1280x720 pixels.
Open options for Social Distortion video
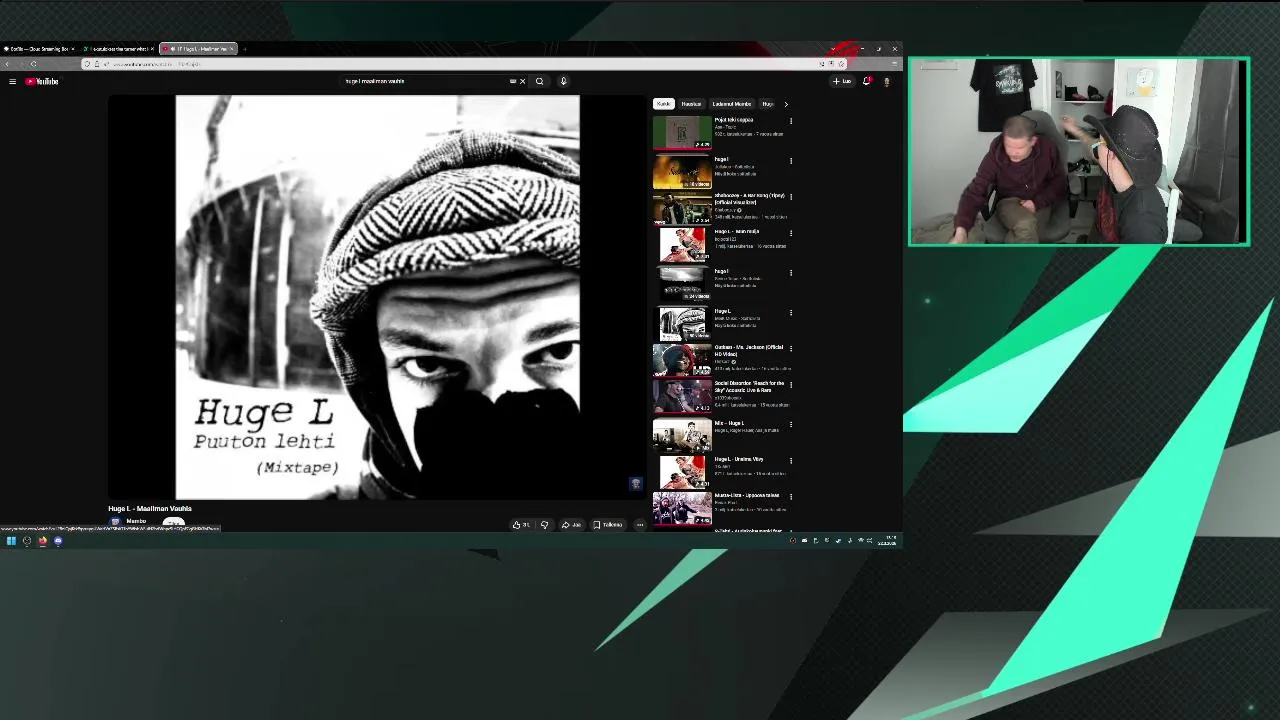[790, 385]
